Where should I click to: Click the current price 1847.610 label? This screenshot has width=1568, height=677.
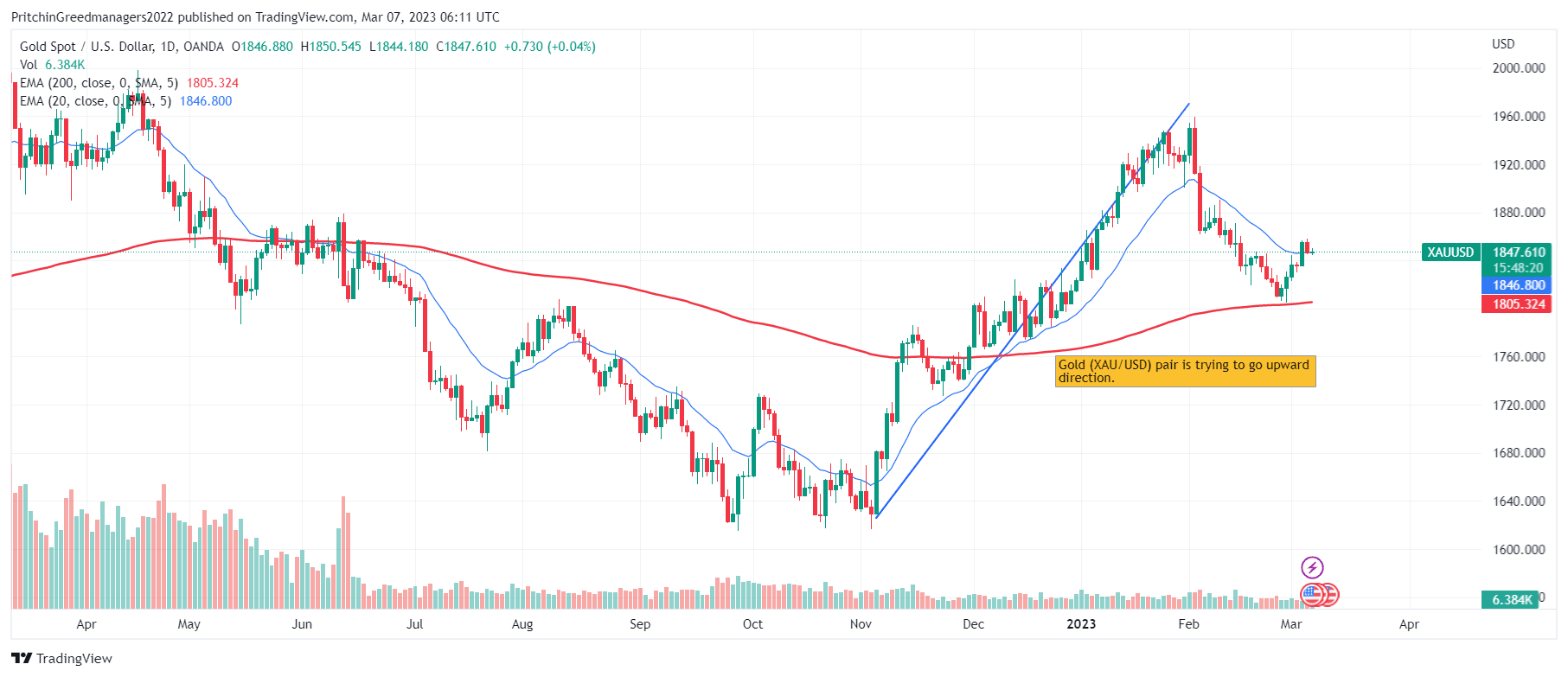pyautogui.click(x=1519, y=252)
